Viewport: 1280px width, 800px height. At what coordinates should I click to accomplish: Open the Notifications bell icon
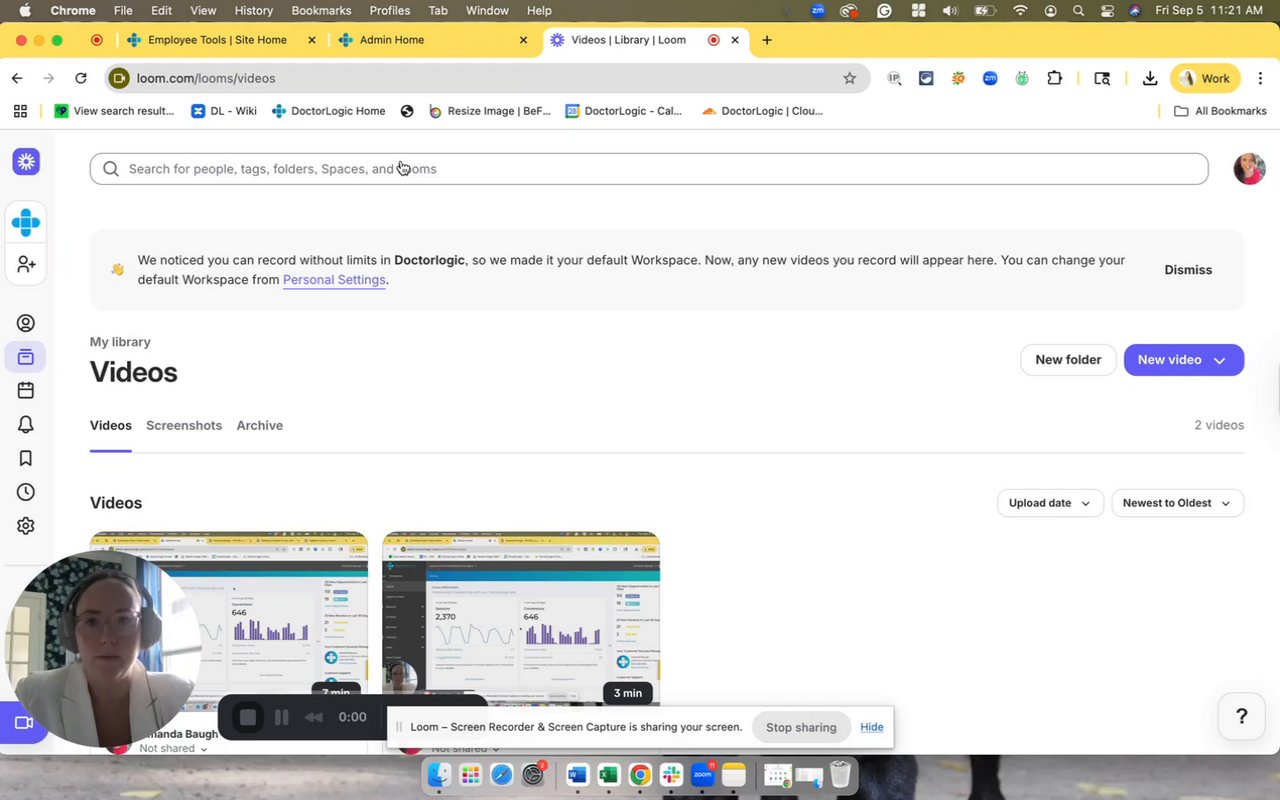point(26,425)
